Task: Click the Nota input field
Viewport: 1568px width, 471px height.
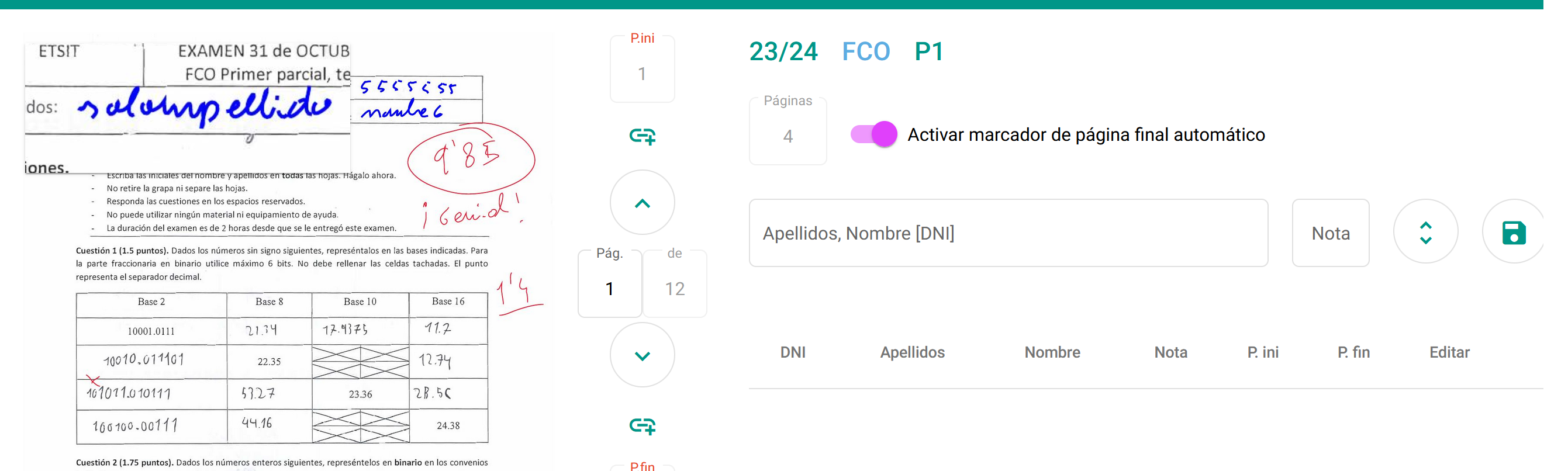Action: (1331, 233)
